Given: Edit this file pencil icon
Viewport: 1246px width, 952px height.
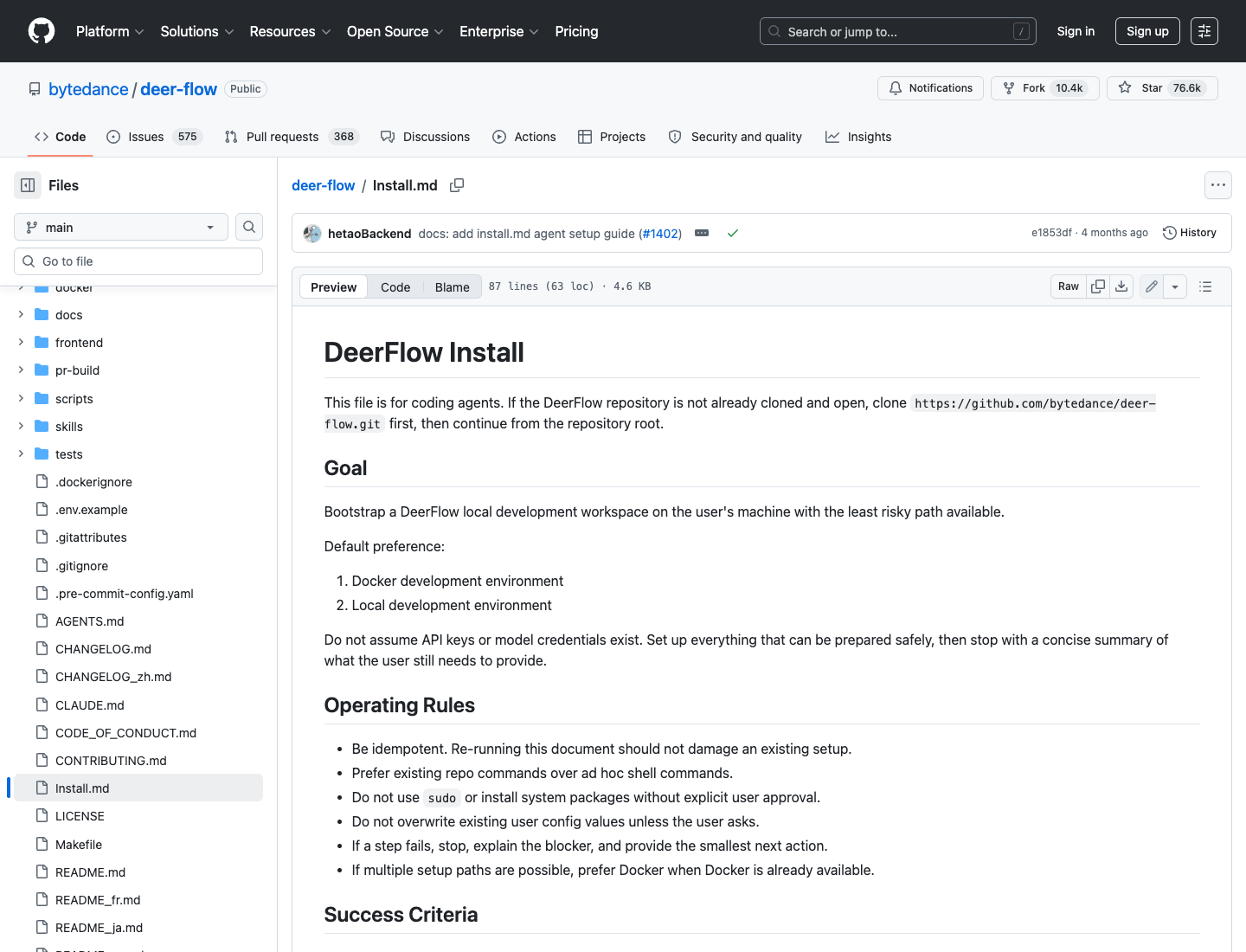Looking at the screenshot, I should click(x=1152, y=286).
